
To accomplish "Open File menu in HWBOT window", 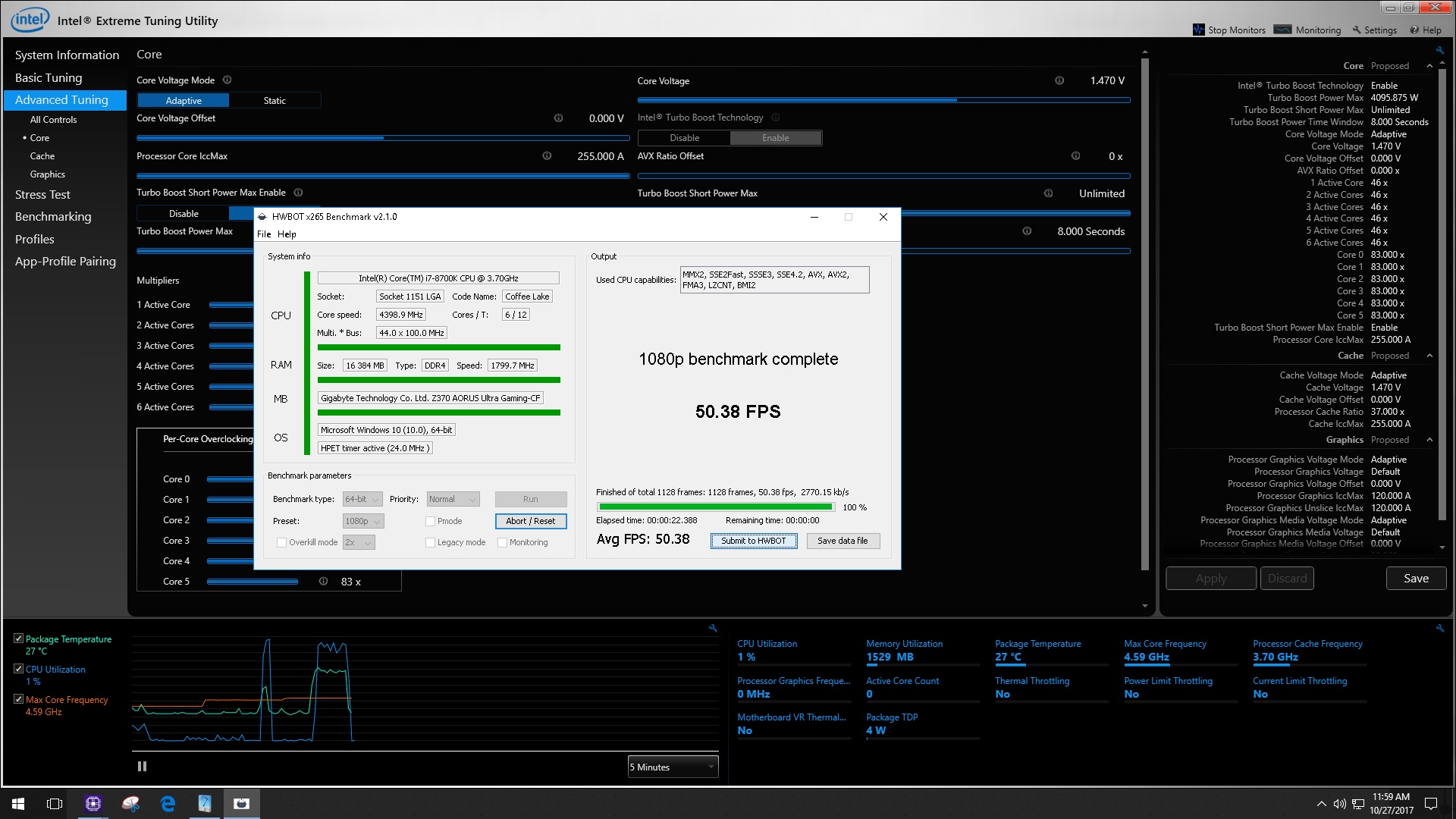I will point(264,234).
